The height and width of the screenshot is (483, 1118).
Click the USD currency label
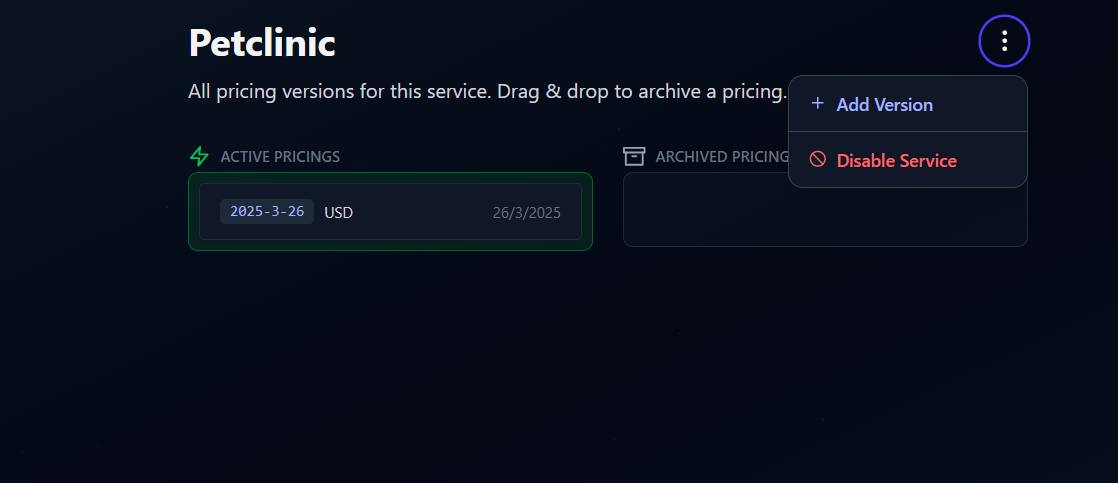coord(338,212)
